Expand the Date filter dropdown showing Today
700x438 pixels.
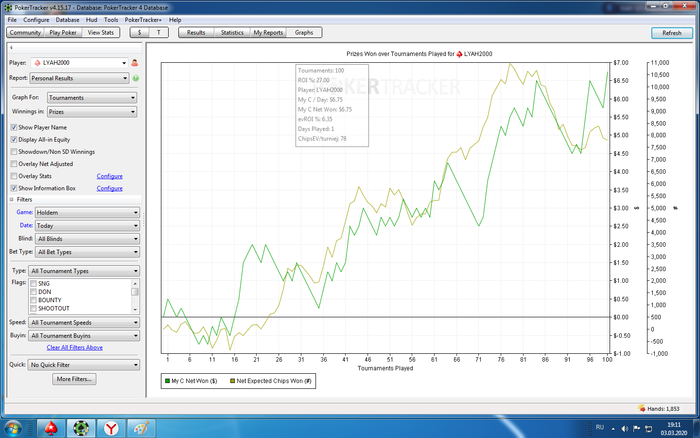pos(87,226)
